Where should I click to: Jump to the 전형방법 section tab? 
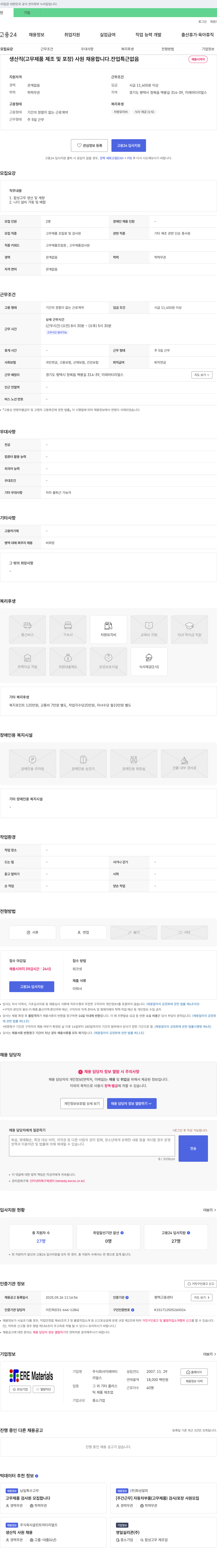point(168,49)
